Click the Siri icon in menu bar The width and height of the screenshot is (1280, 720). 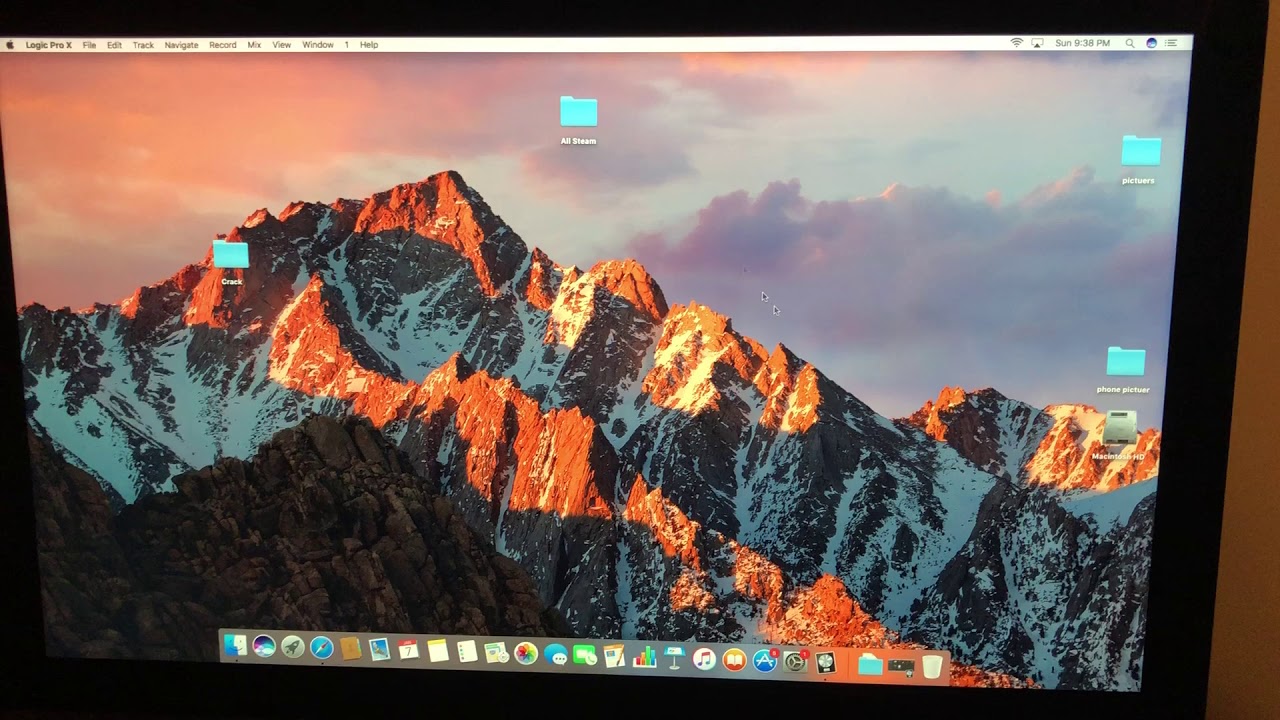1151,43
